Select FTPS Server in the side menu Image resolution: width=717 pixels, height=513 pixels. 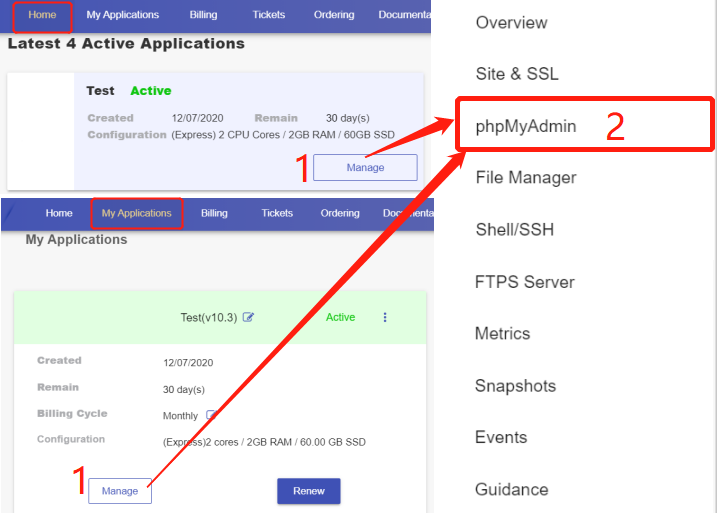click(x=524, y=282)
